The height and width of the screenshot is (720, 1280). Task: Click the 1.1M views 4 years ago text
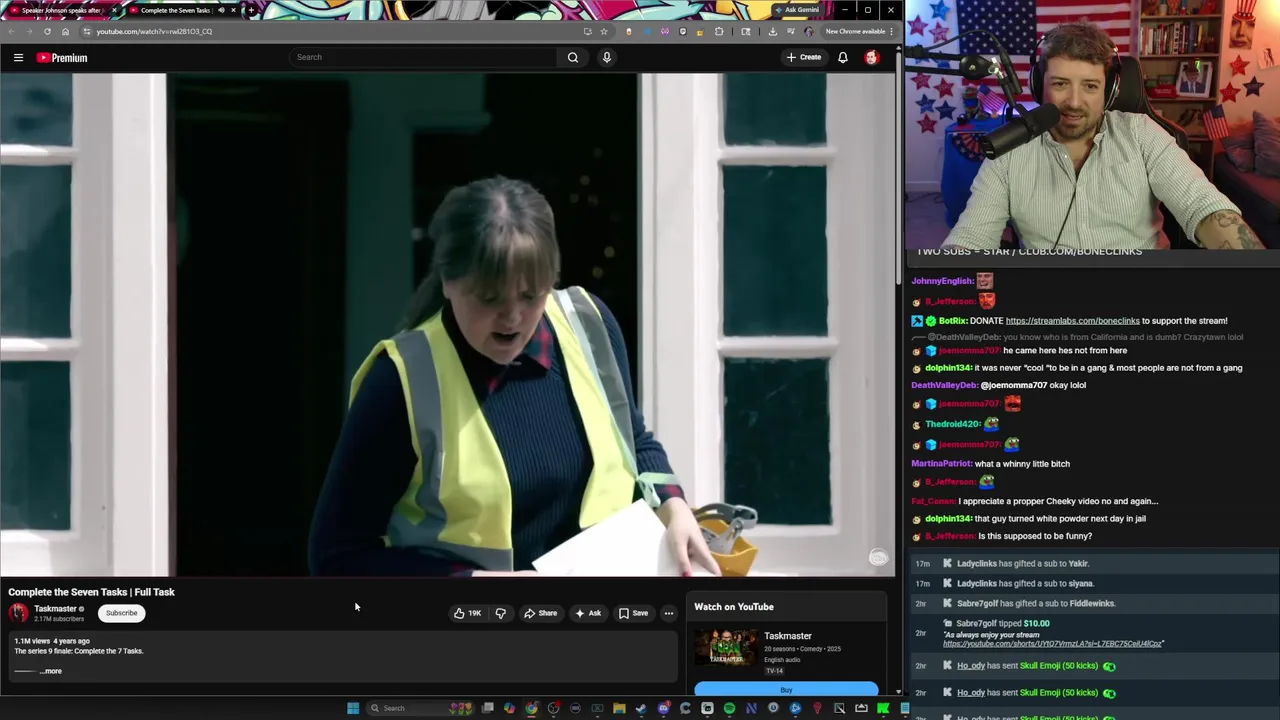click(52, 641)
